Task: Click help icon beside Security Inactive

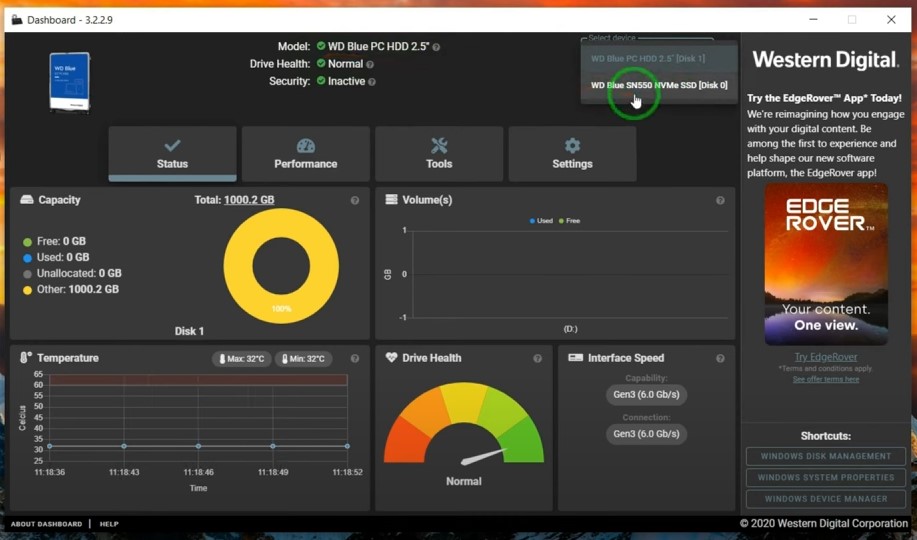Action: [x=372, y=82]
